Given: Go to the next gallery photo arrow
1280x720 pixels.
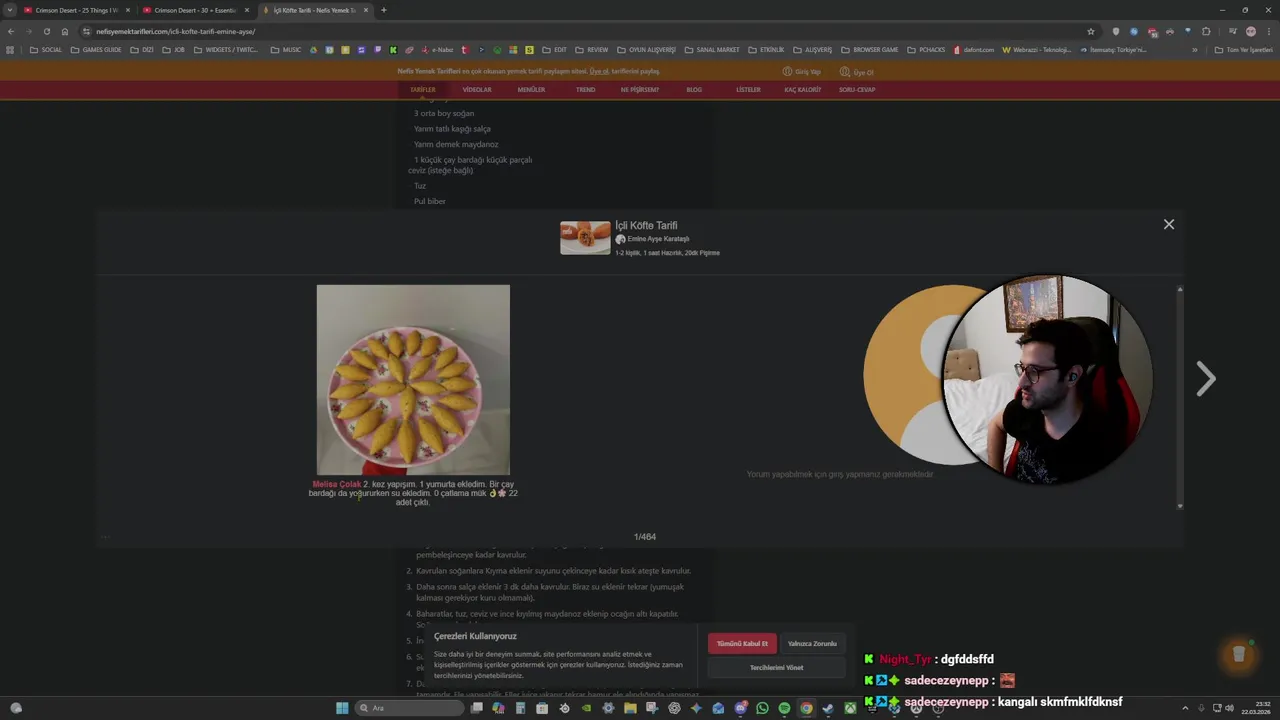Looking at the screenshot, I should tap(1206, 379).
